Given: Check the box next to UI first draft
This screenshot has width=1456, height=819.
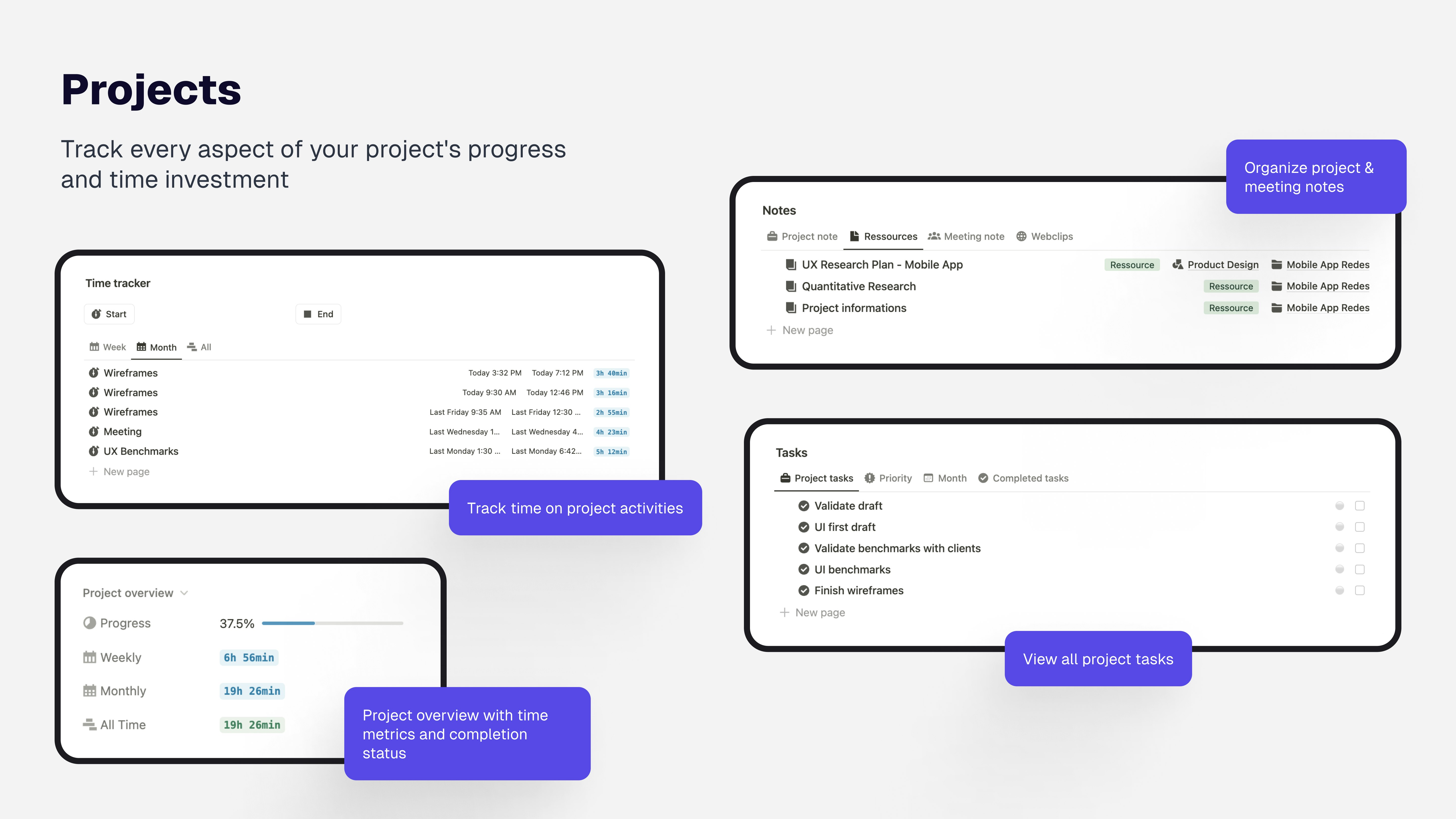Looking at the screenshot, I should (x=1360, y=527).
